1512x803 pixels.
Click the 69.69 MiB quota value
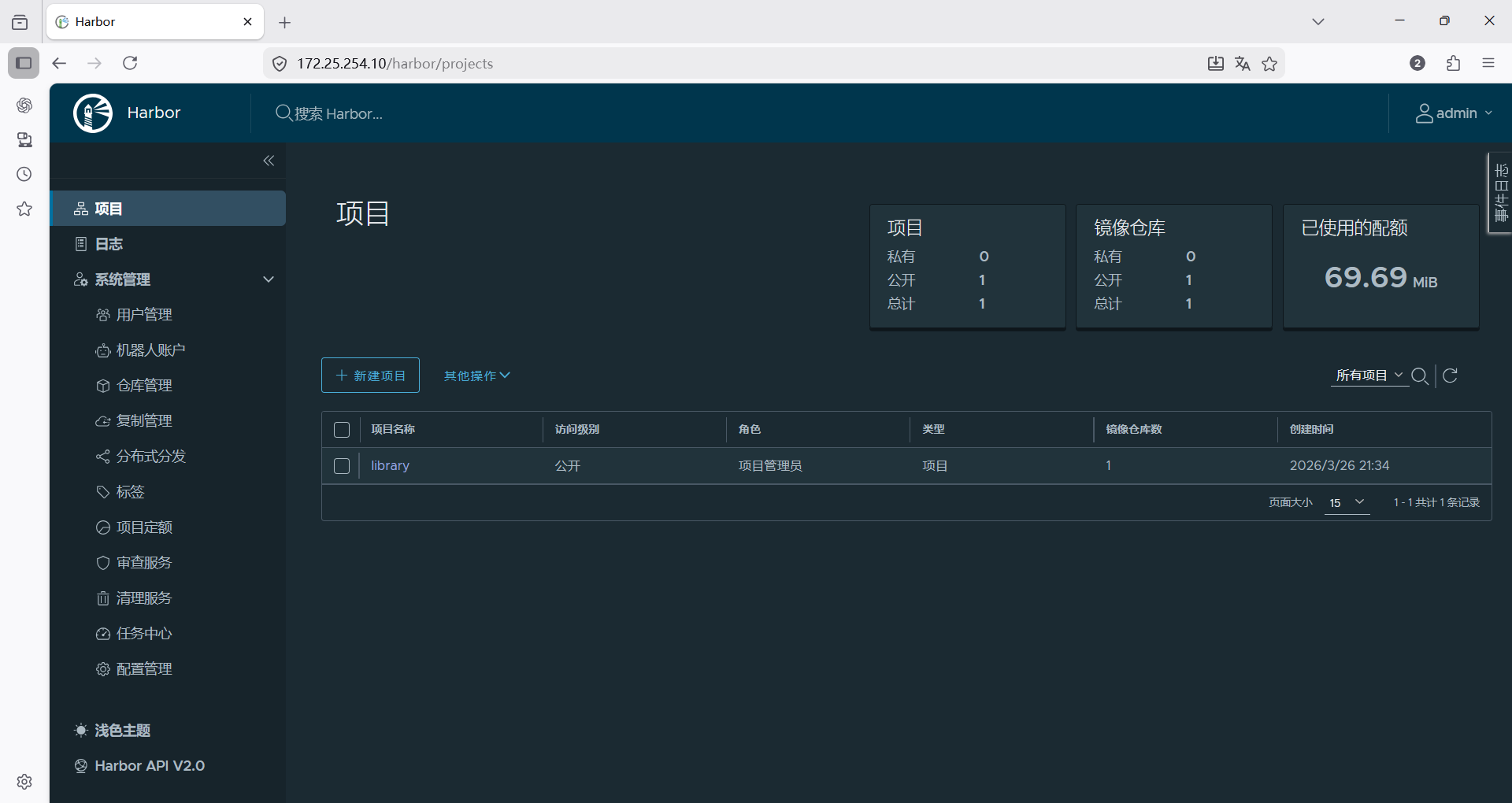(1380, 277)
